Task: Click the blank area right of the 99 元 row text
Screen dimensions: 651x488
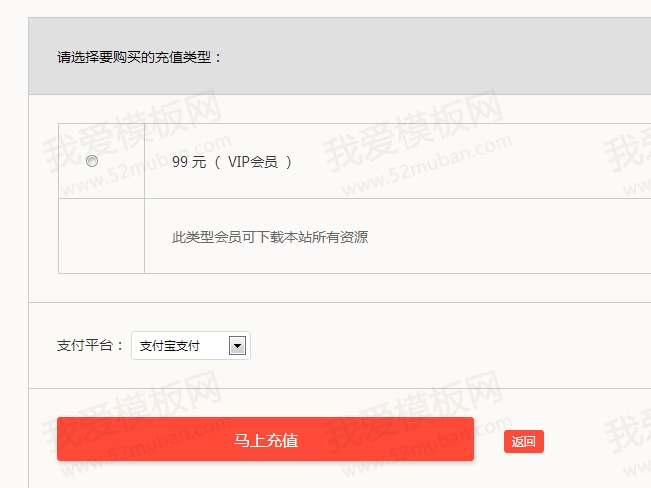Action: point(471,161)
